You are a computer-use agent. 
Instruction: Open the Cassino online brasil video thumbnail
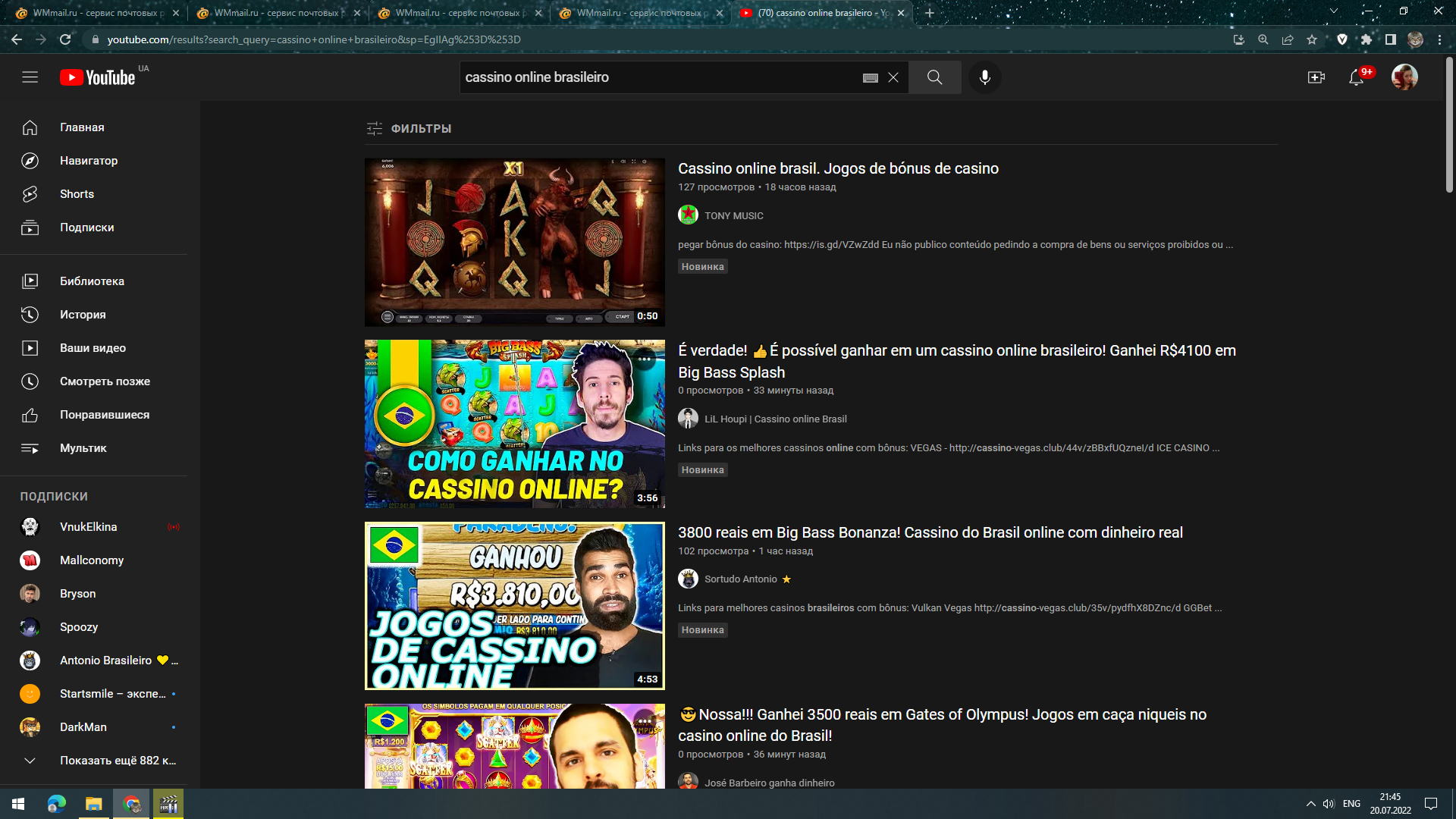[x=514, y=243]
